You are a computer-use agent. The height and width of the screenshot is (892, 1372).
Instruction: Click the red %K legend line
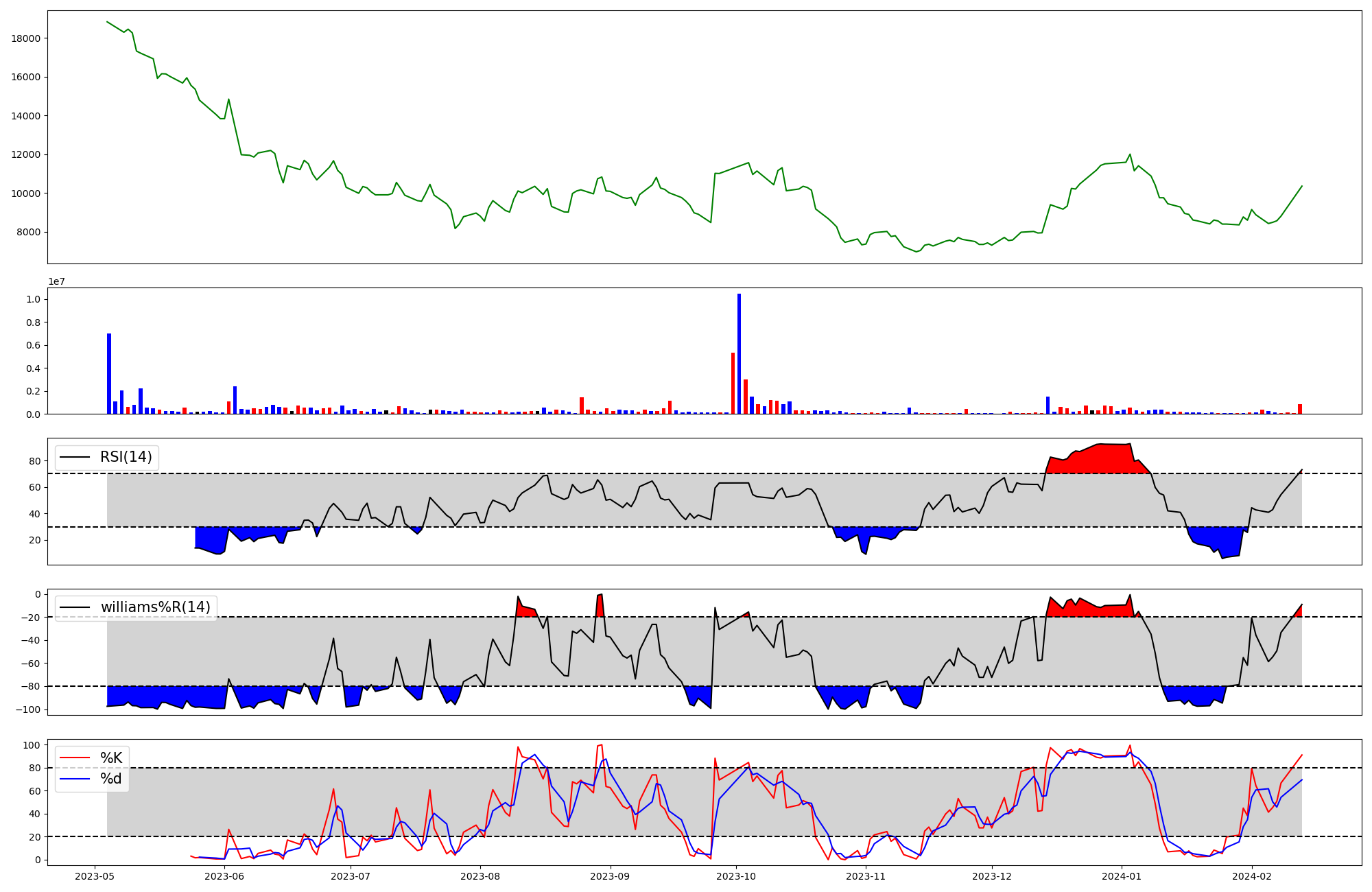click(75, 758)
